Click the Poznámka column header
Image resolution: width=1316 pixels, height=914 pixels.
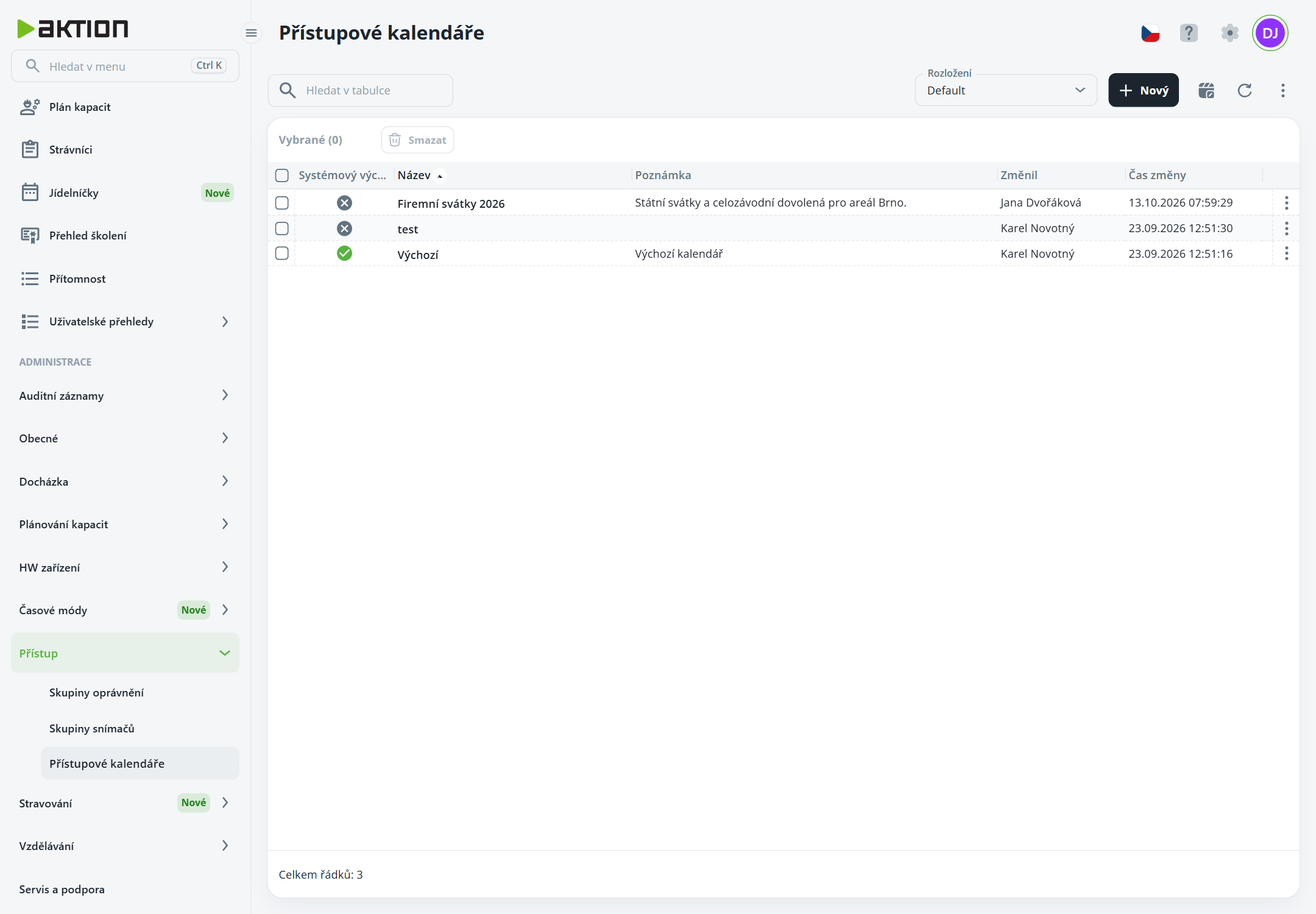click(x=663, y=175)
